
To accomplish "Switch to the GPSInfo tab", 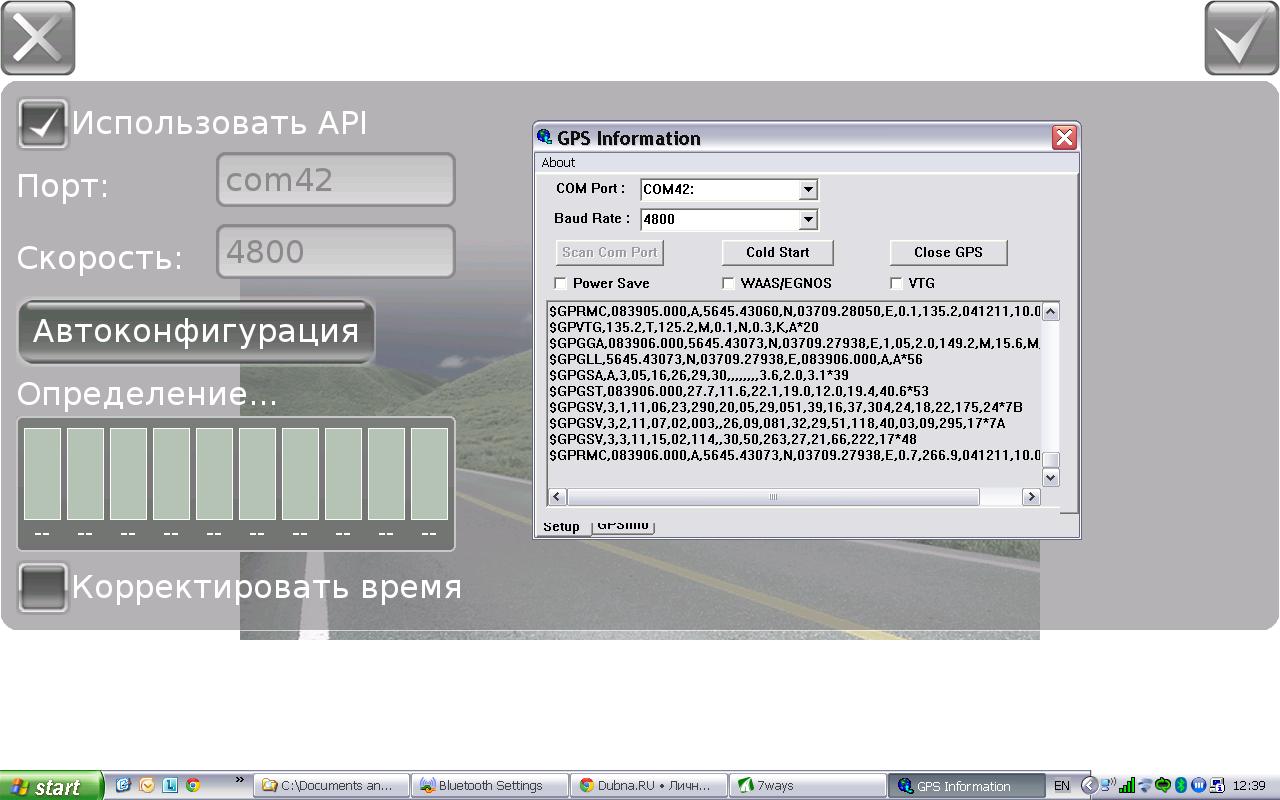I will (x=623, y=526).
